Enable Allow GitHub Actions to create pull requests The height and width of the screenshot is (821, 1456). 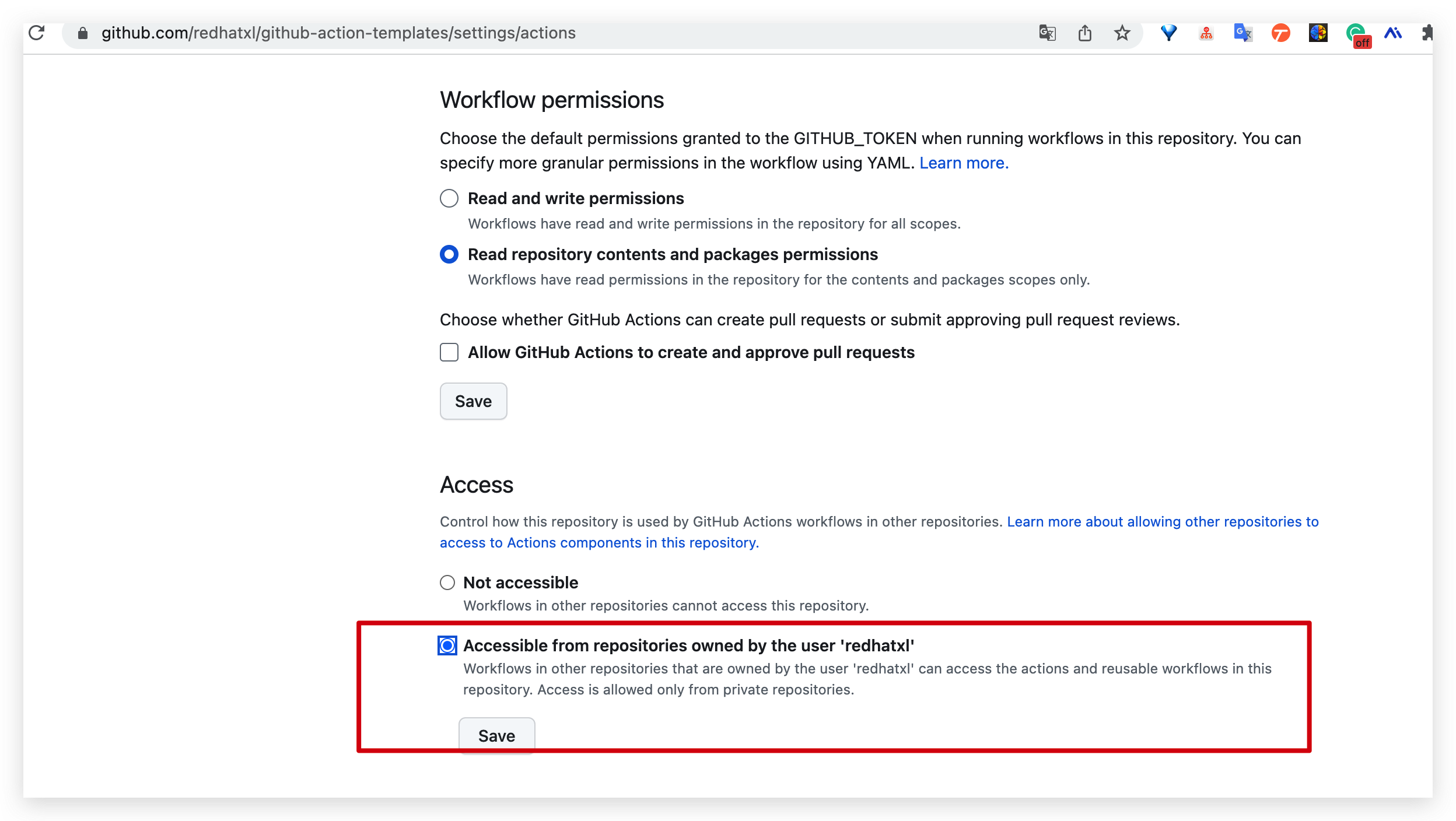coord(449,352)
